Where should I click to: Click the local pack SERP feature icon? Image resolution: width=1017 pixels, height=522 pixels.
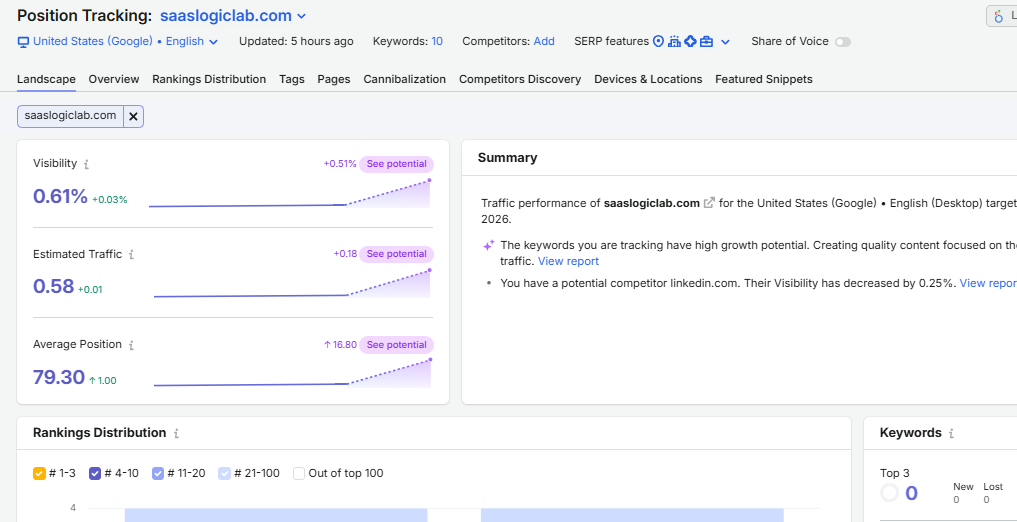658,42
